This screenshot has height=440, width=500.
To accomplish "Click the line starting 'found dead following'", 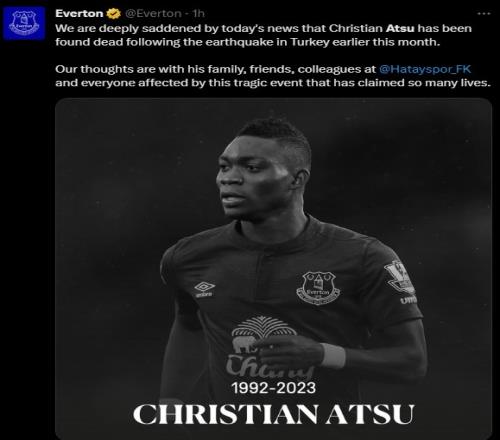I will coord(248,42).
